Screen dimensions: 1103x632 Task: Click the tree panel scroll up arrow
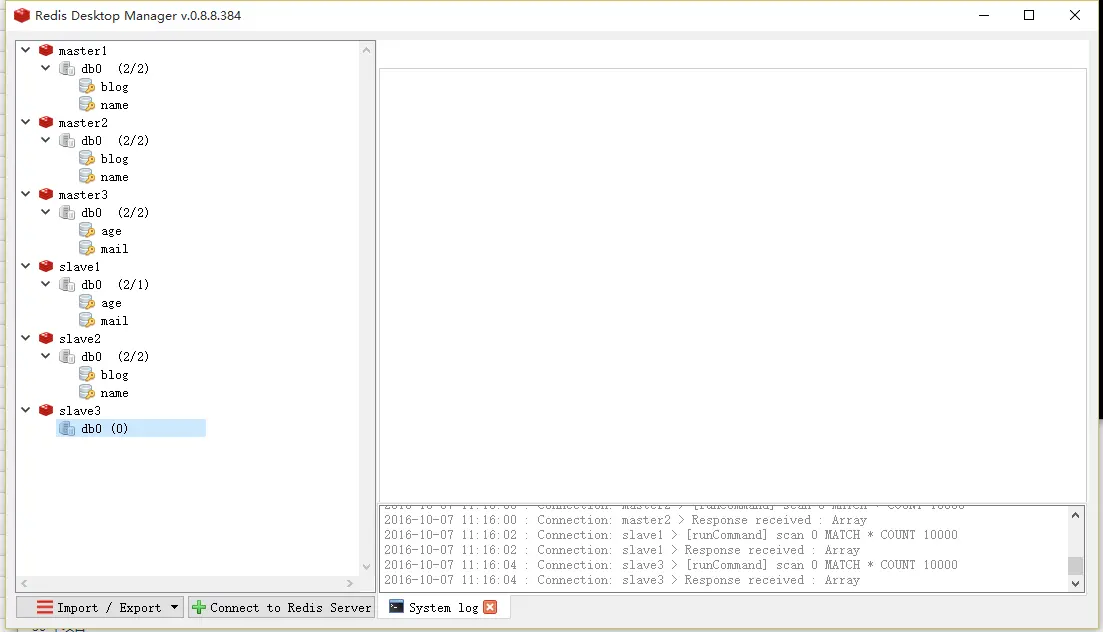click(x=366, y=50)
